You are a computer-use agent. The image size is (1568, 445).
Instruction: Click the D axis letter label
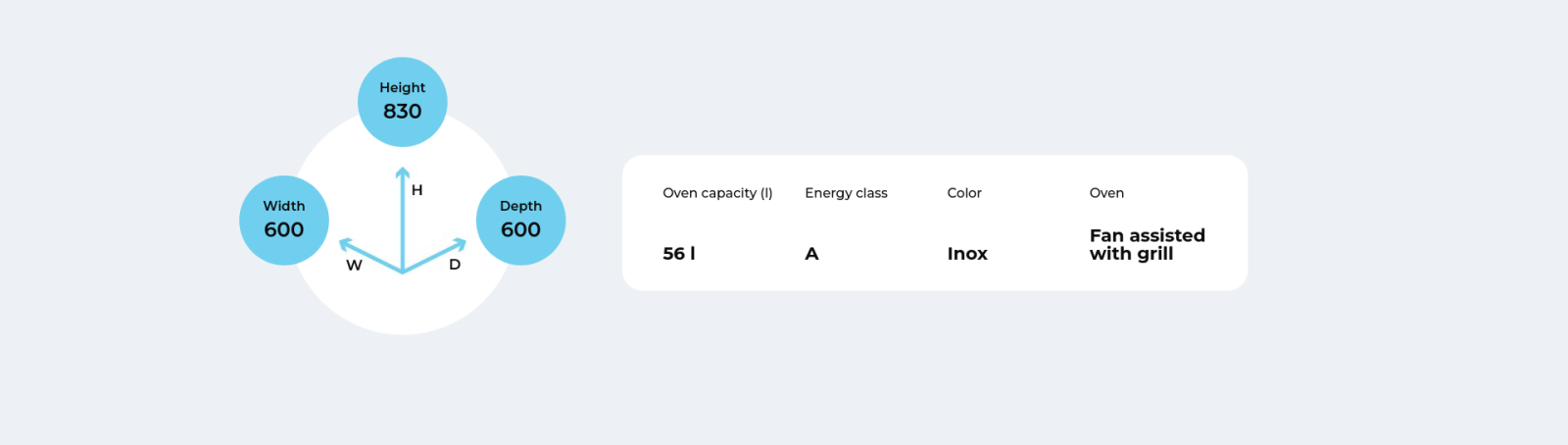pos(455,265)
